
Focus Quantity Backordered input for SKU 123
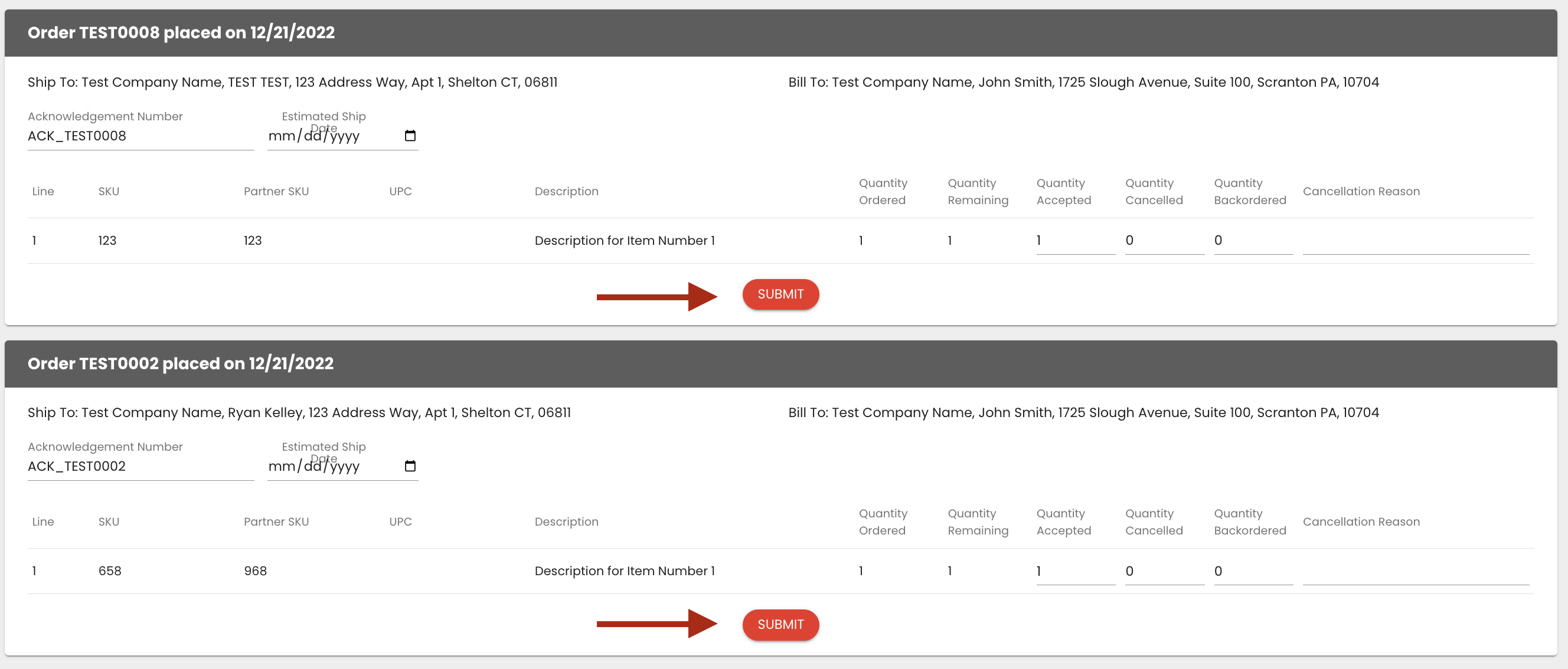(1253, 241)
